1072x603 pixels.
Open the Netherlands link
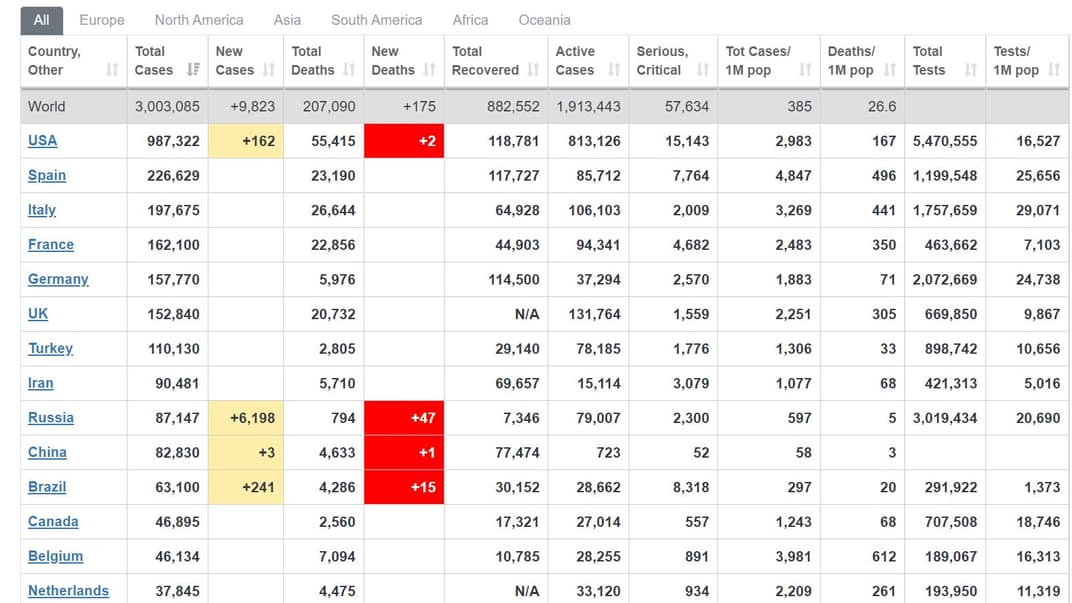(x=68, y=591)
